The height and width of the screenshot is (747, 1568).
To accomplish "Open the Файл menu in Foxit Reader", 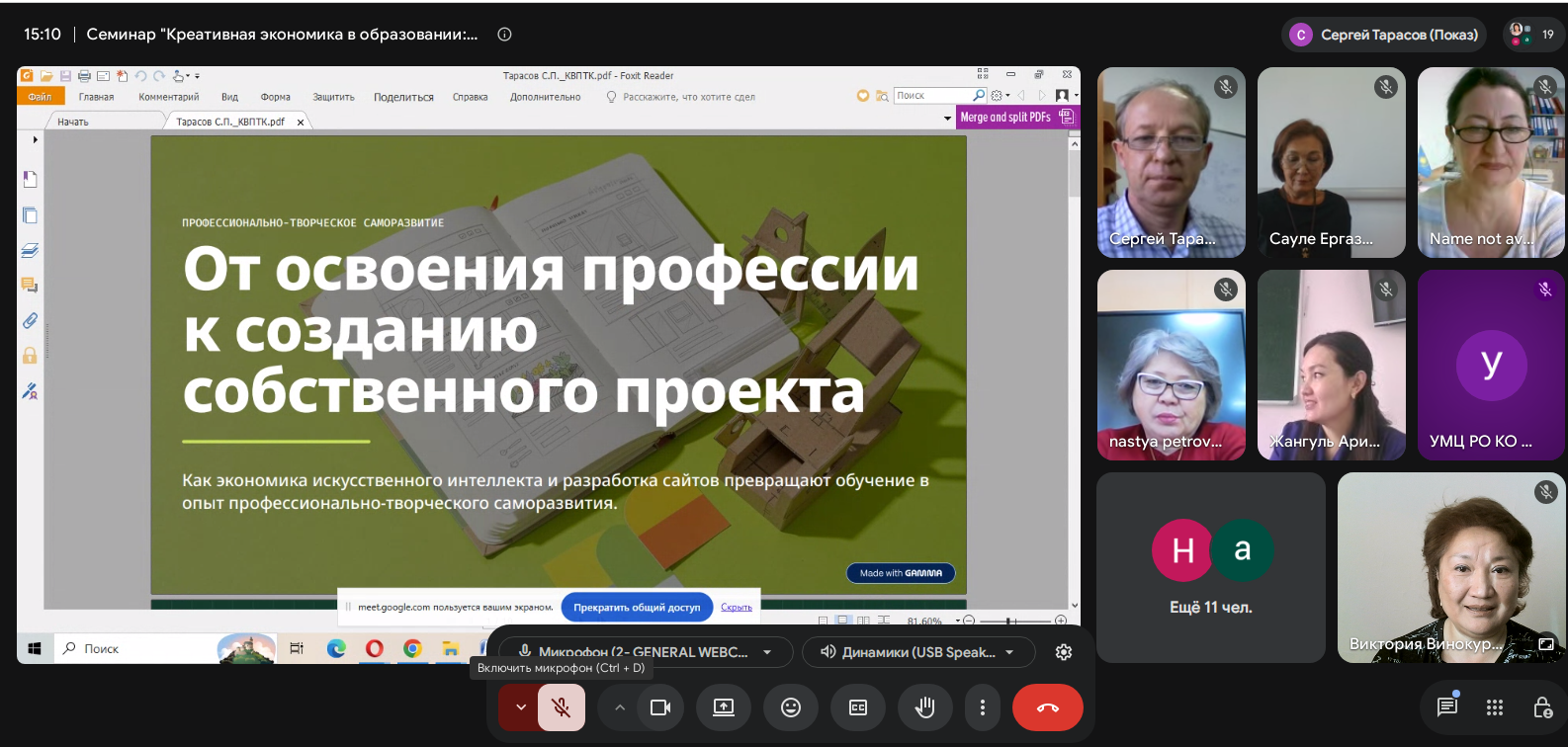I will pos(41,96).
